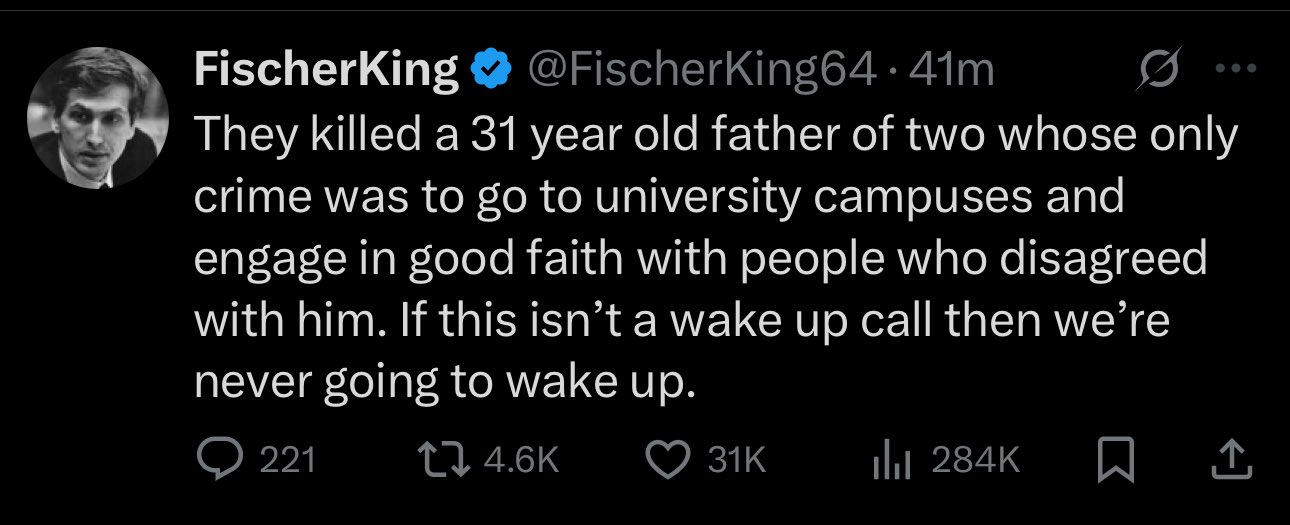
Task: Click the 4.6K reposts count
Action: click(520, 459)
